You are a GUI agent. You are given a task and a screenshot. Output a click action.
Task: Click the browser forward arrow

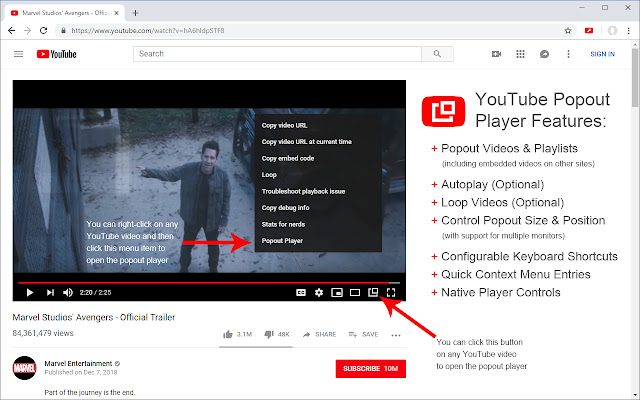click(x=27, y=31)
